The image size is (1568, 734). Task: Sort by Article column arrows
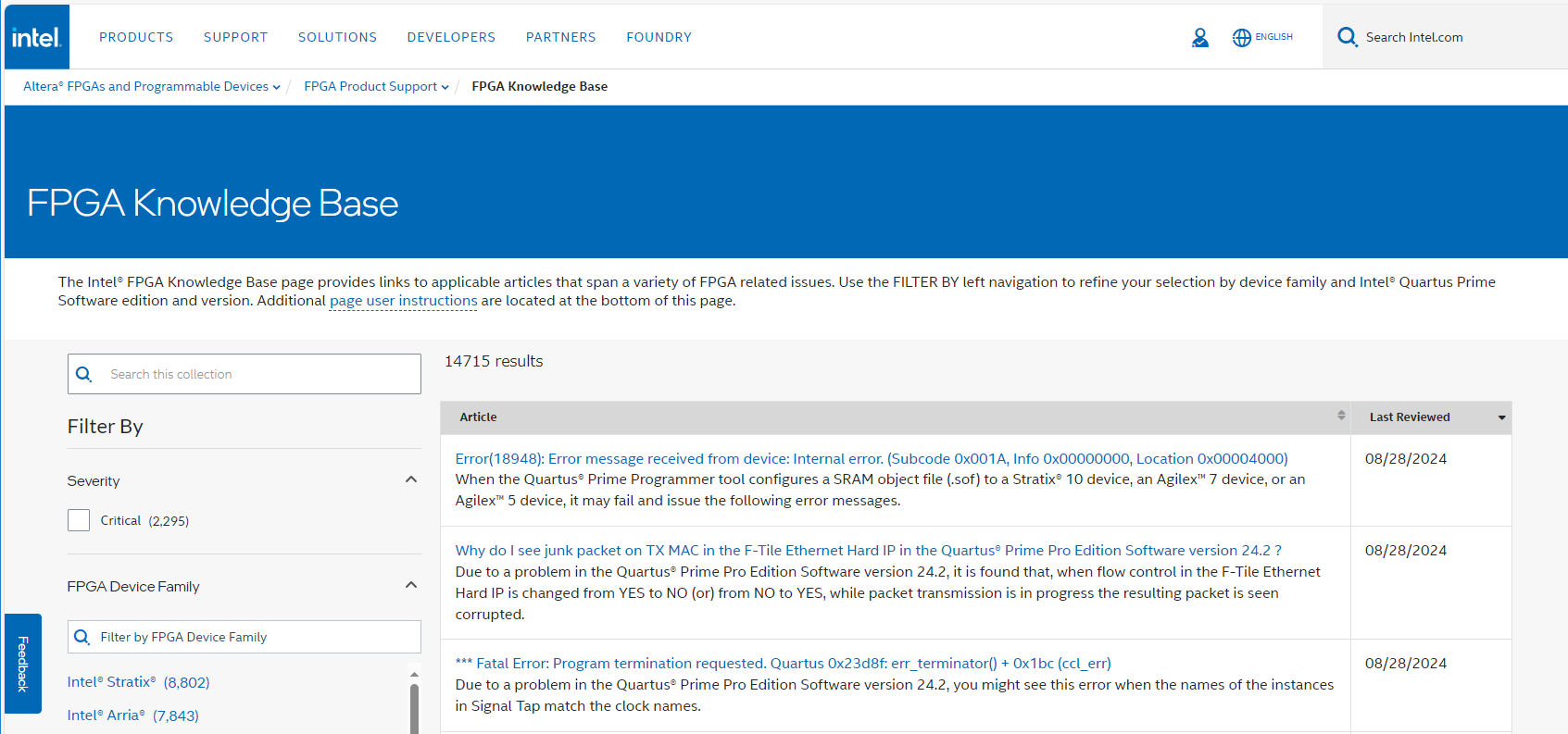1341,416
